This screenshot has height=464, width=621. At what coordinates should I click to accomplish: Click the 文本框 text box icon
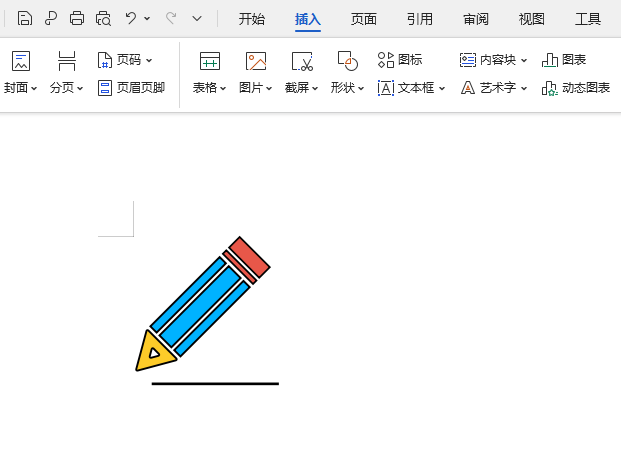[x=386, y=88]
